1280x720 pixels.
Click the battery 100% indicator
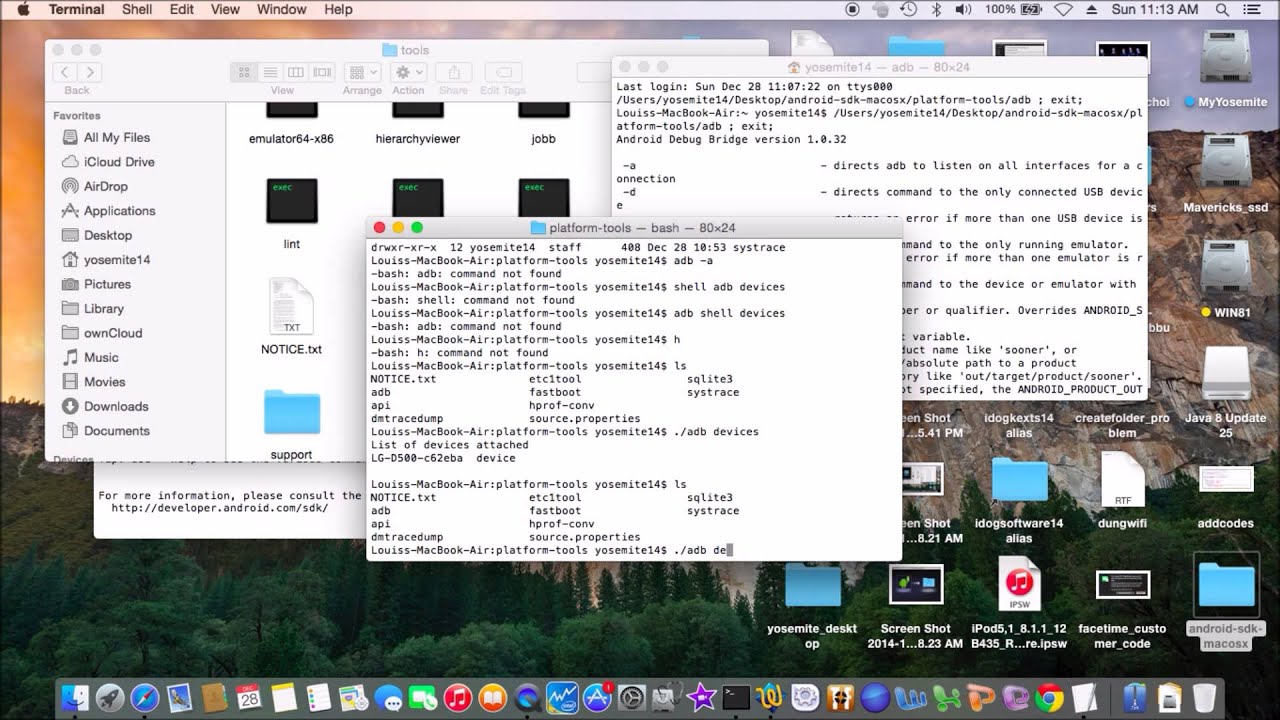1014,9
